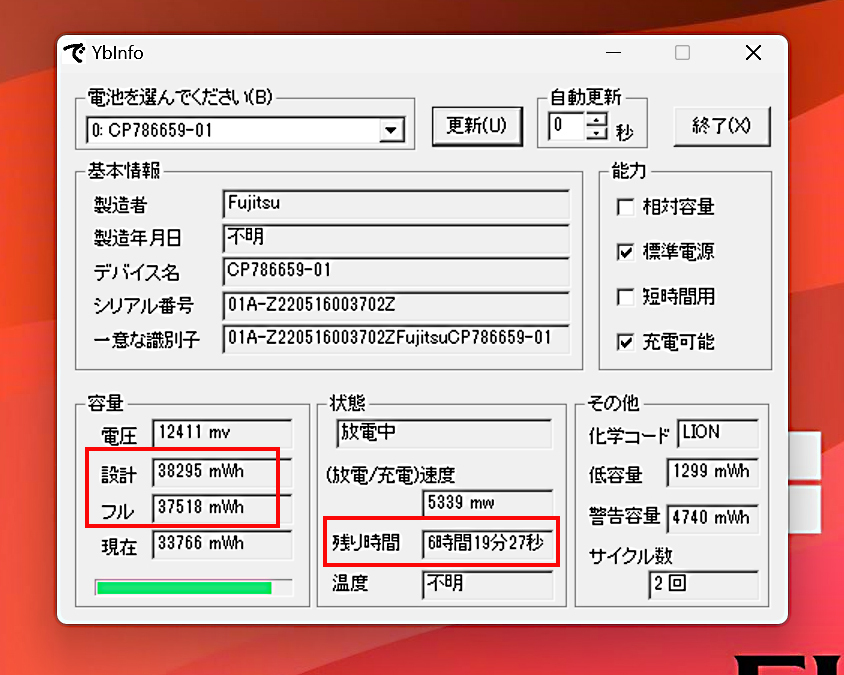Click the 化学コード value LION
This screenshot has width=844, height=675.
718,433
